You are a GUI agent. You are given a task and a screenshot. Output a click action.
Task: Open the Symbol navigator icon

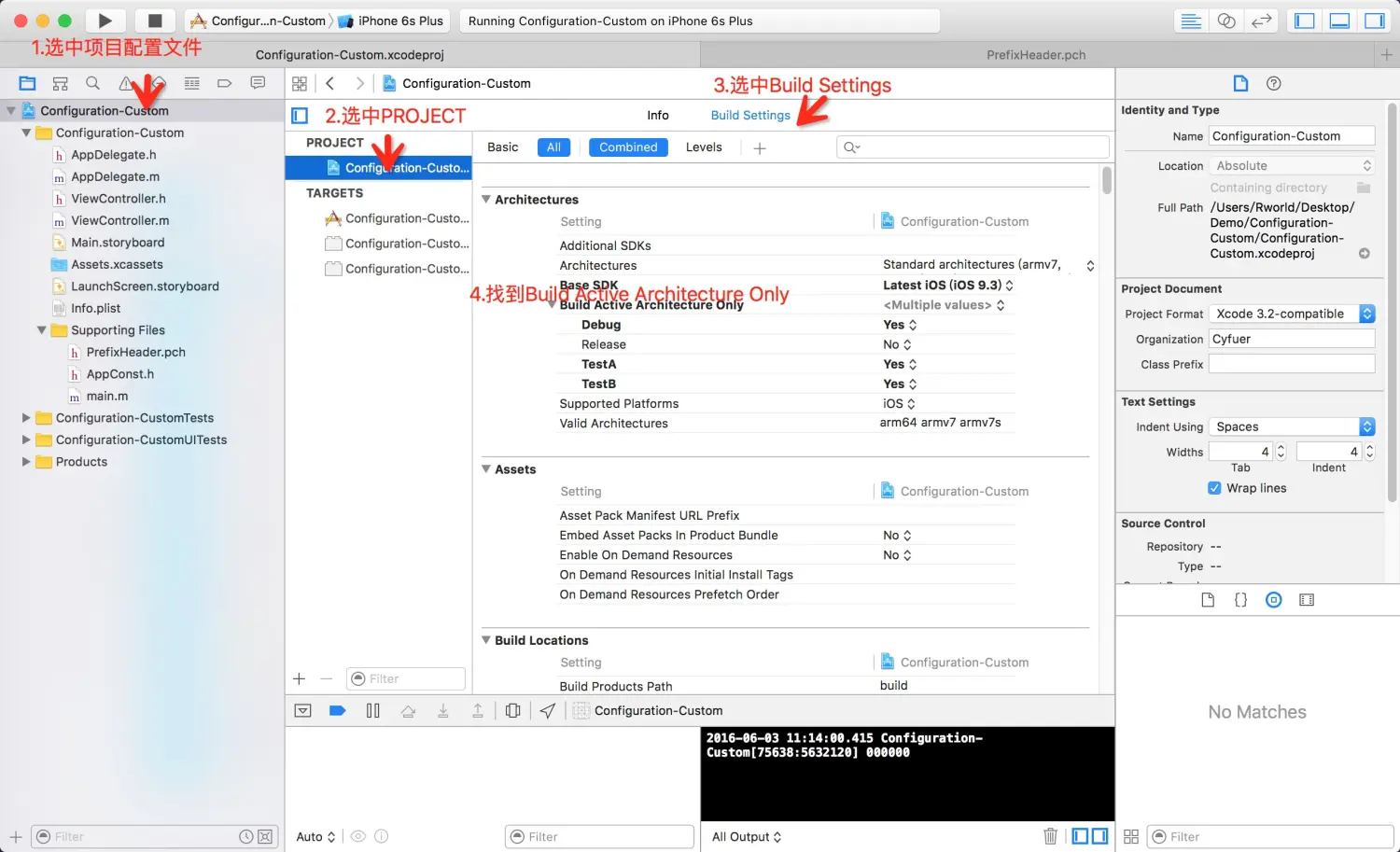pyautogui.click(x=61, y=83)
